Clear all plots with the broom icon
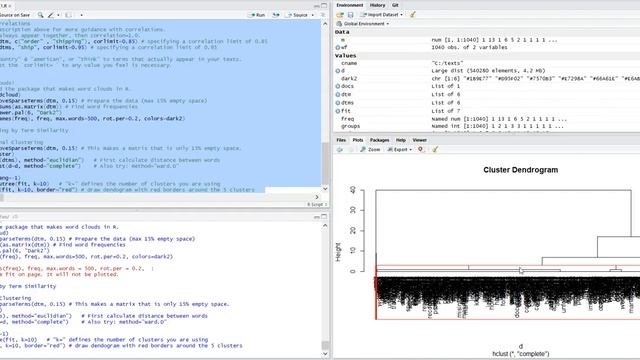This screenshot has width=640, height=360. pos(435,150)
